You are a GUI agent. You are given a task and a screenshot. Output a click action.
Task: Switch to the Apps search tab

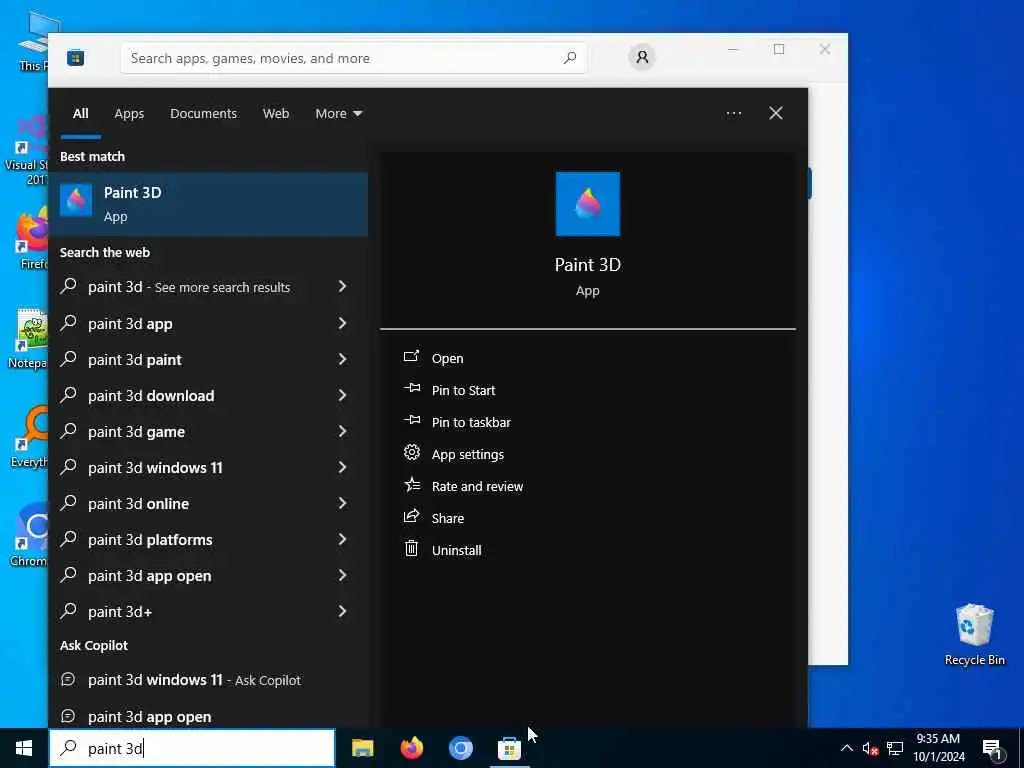tap(129, 113)
